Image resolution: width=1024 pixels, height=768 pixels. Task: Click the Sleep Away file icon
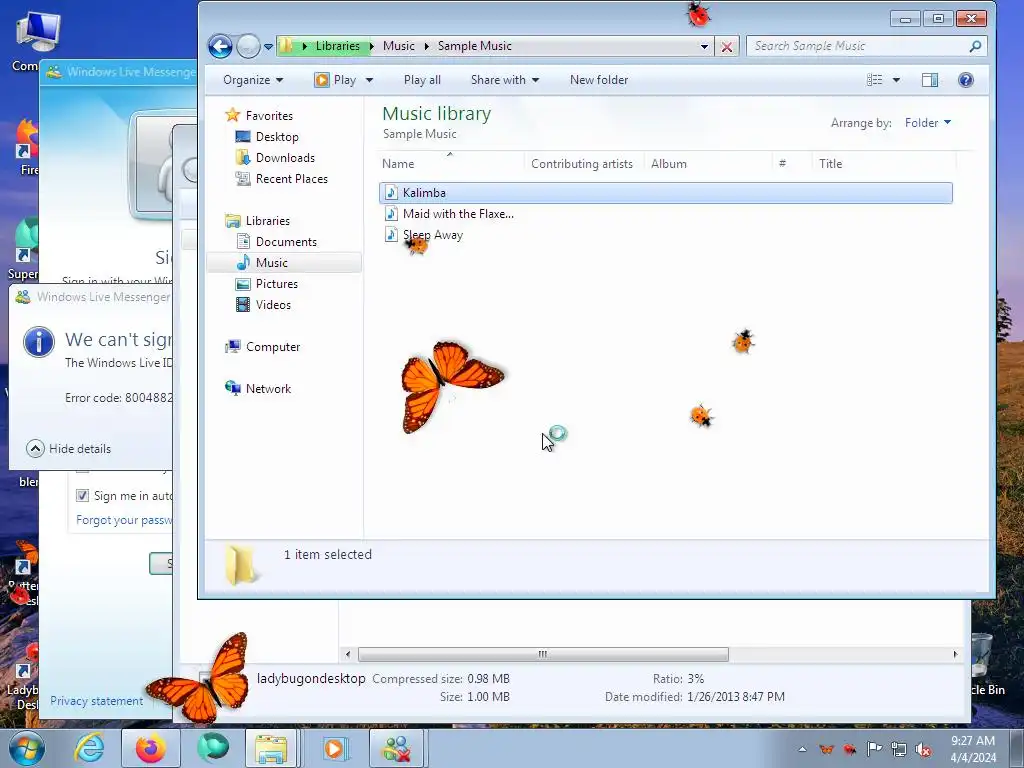[391, 234]
